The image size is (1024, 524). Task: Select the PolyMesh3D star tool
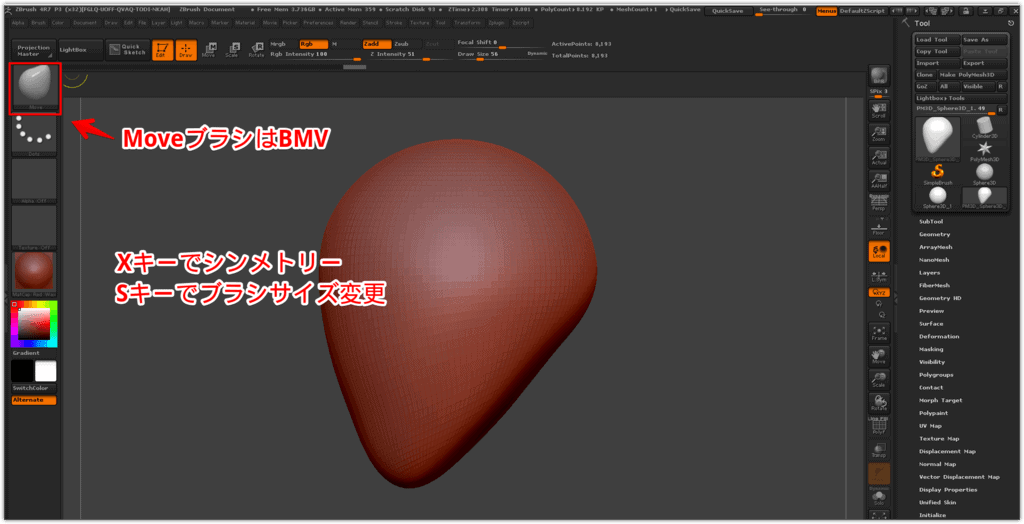tap(984, 152)
